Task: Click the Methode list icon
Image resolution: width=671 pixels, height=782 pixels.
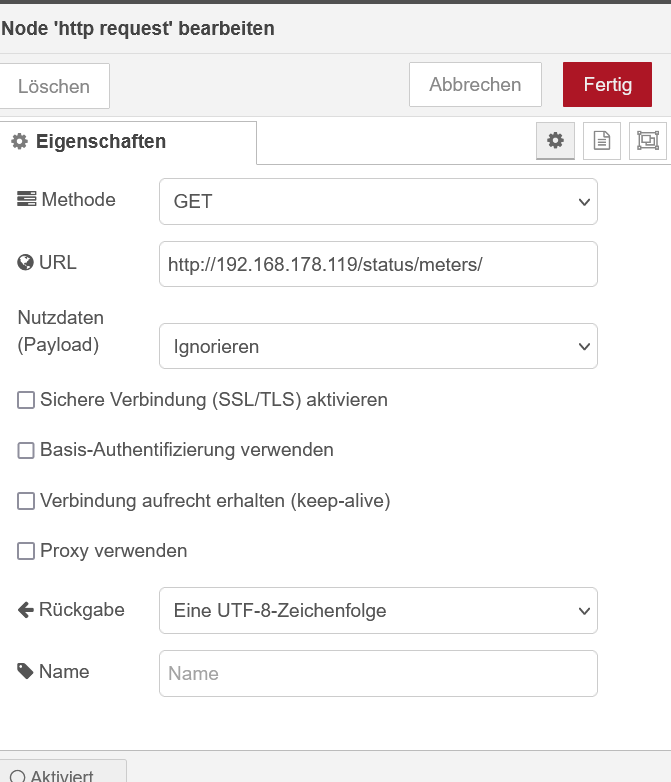Action: [x=26, y=200]
